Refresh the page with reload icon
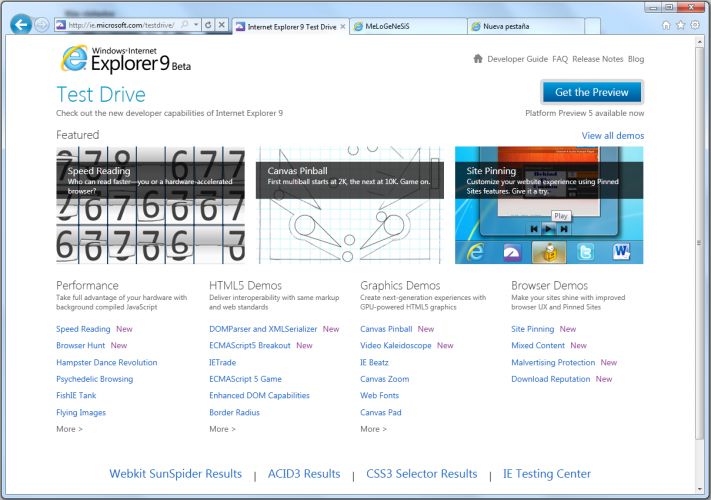Screen dimensions: 711x500 point(208,24)
